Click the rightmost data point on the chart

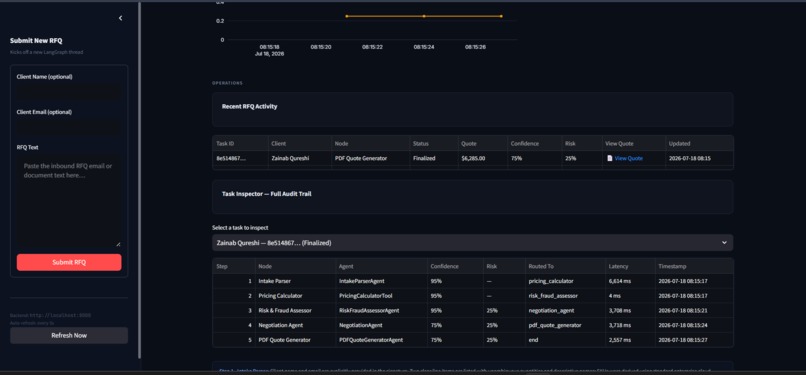coord(501,16)
